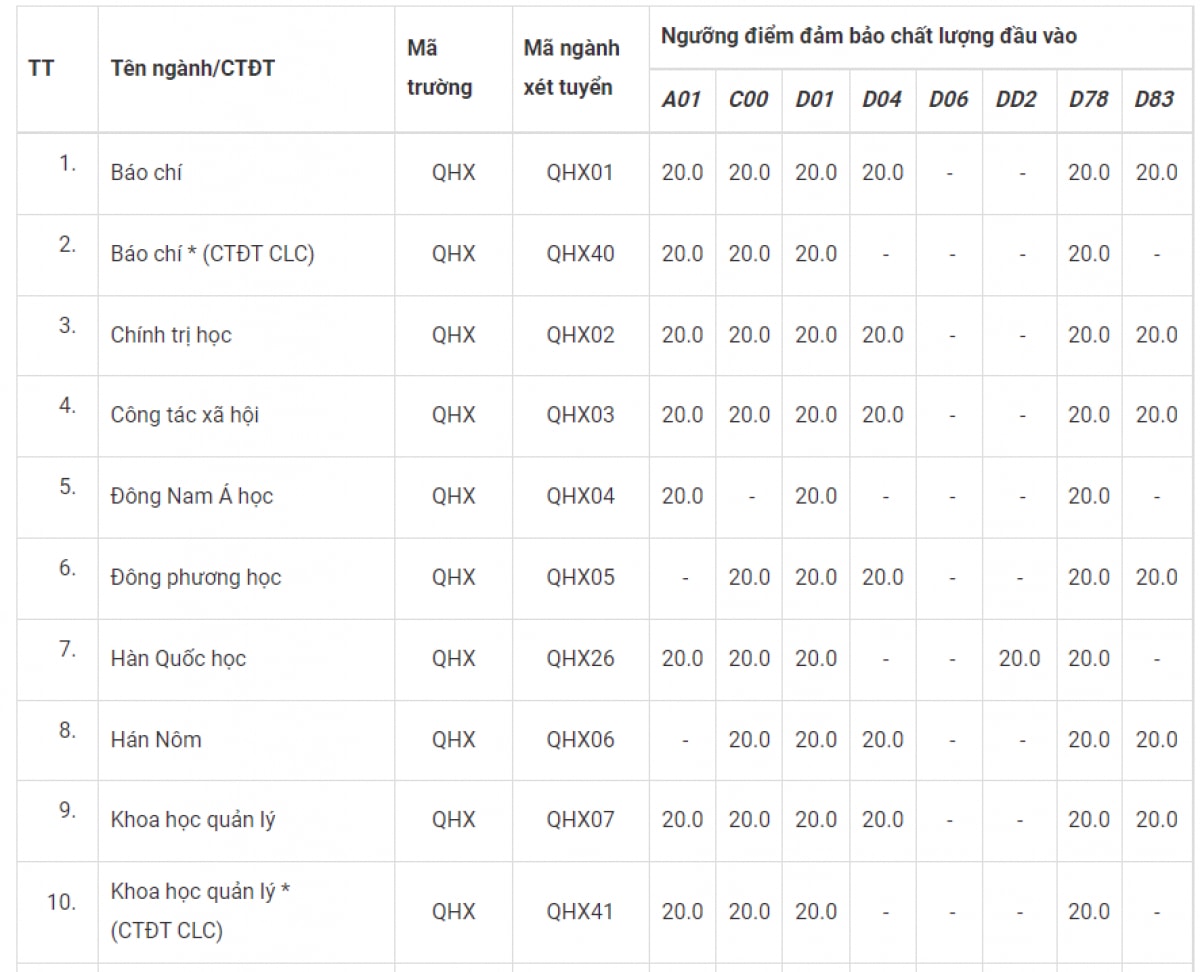Click the Báo chí * (CTĐT CLC) entry

pyautogui.click(x=212, y=254)
